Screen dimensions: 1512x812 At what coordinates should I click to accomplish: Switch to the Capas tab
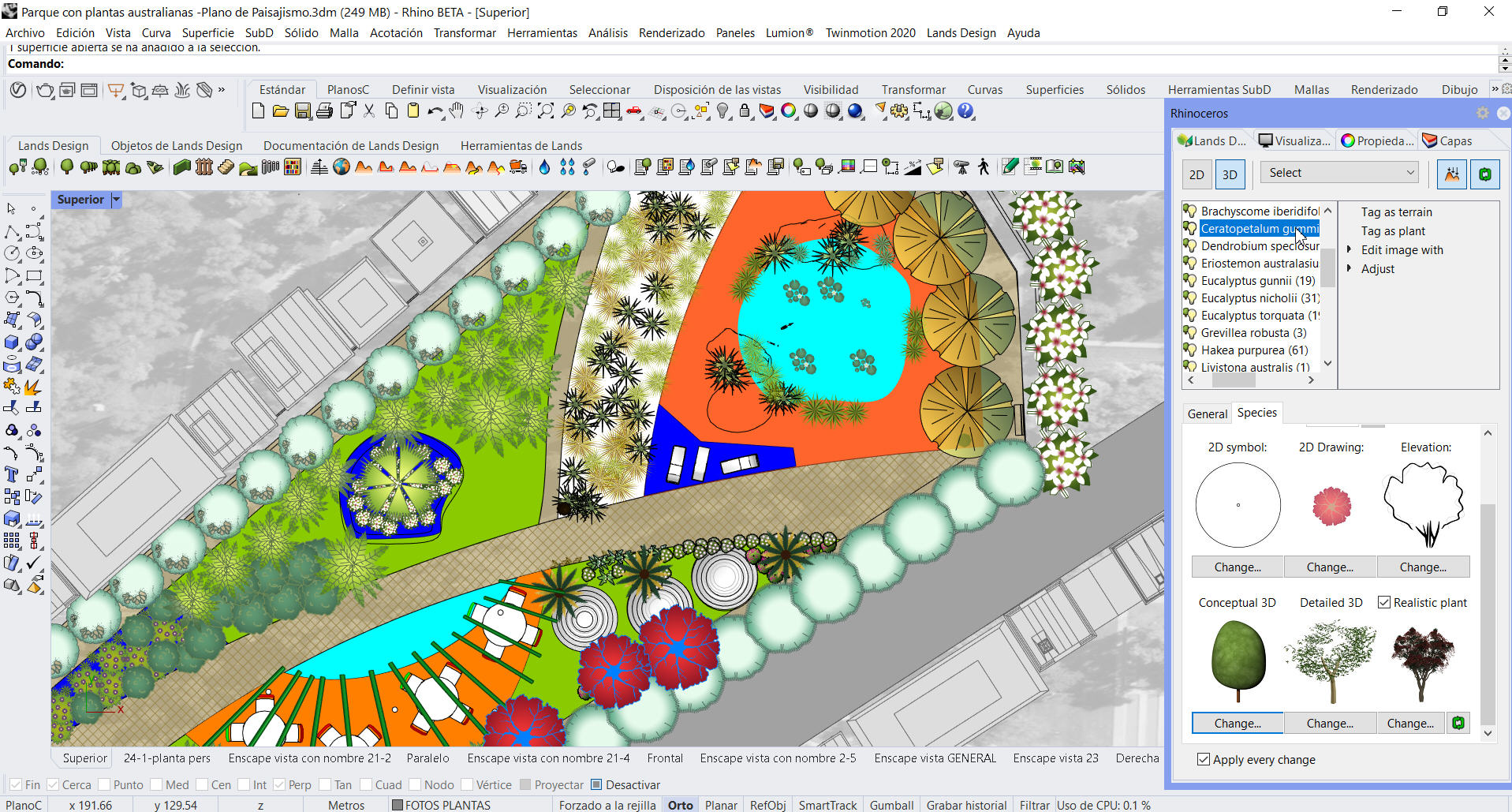click(x=1451, y=140)
